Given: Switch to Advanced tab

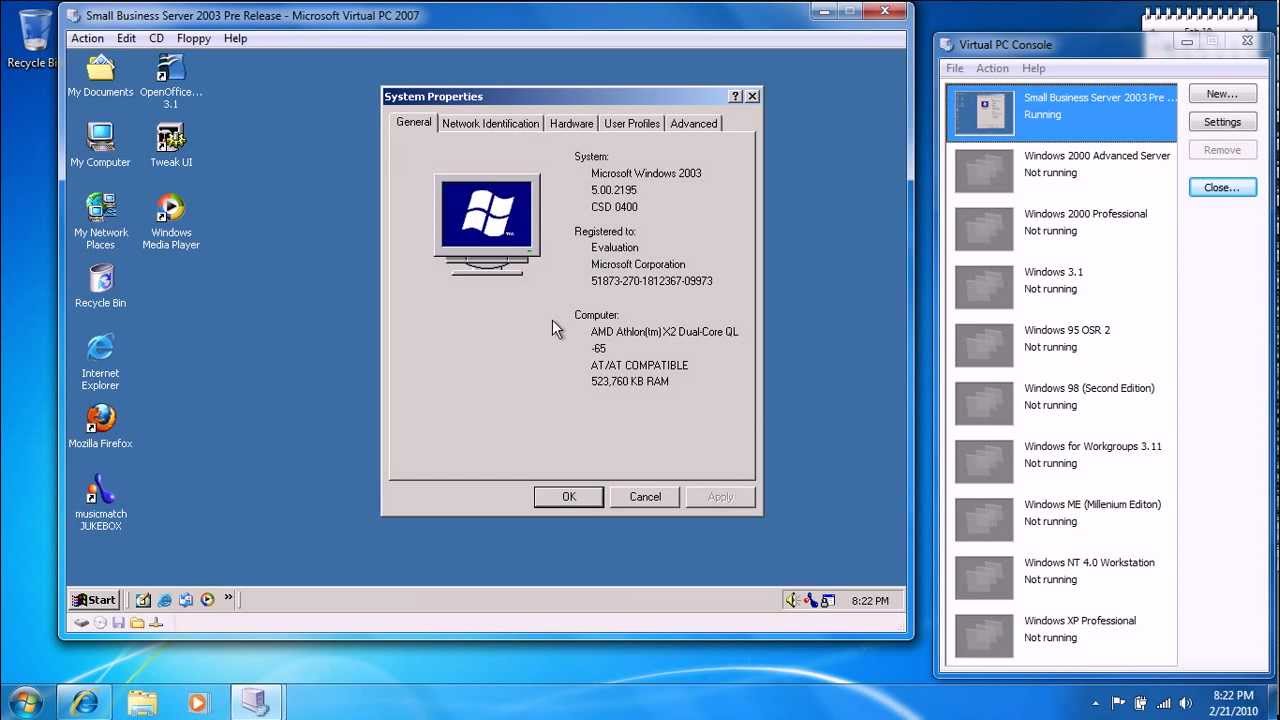Looking at the screenshot, I should 694,123.
